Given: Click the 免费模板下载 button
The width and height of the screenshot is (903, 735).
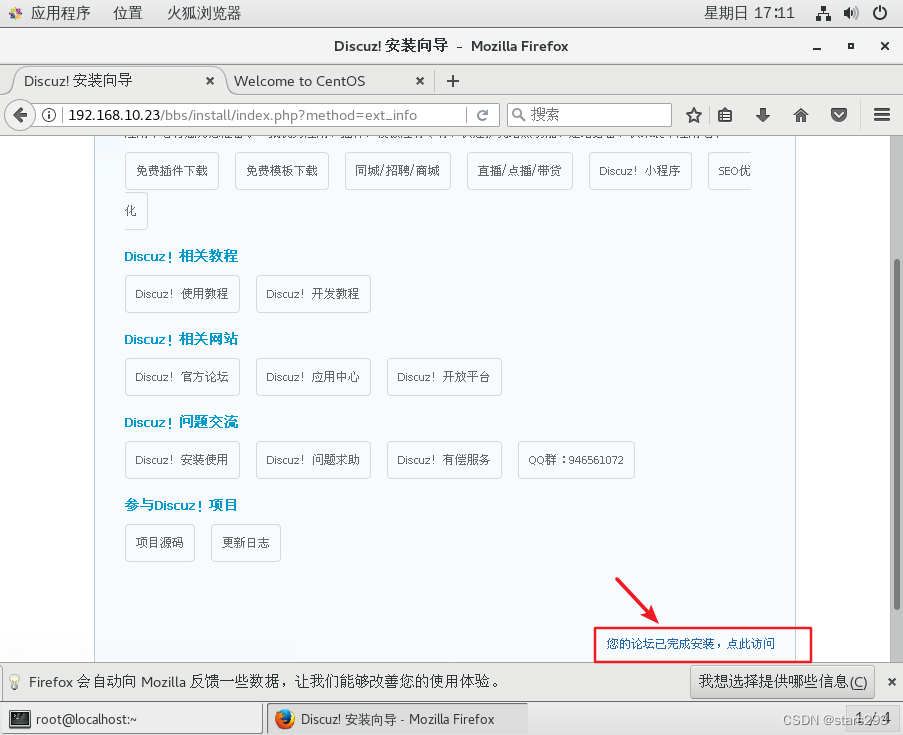Looking at the screenshot, I should tap(282, 171).
